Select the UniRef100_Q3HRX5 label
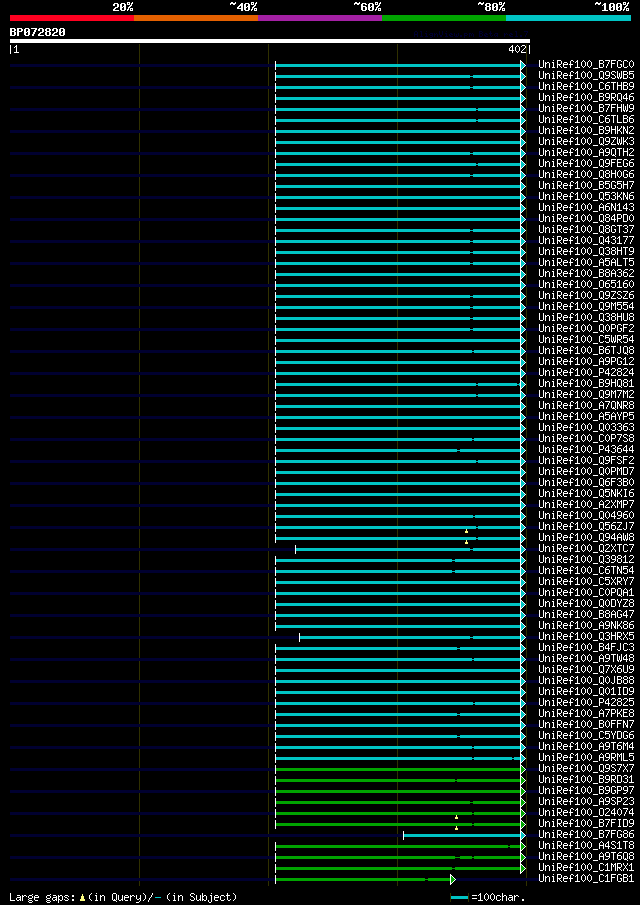 tap(586, 636)
